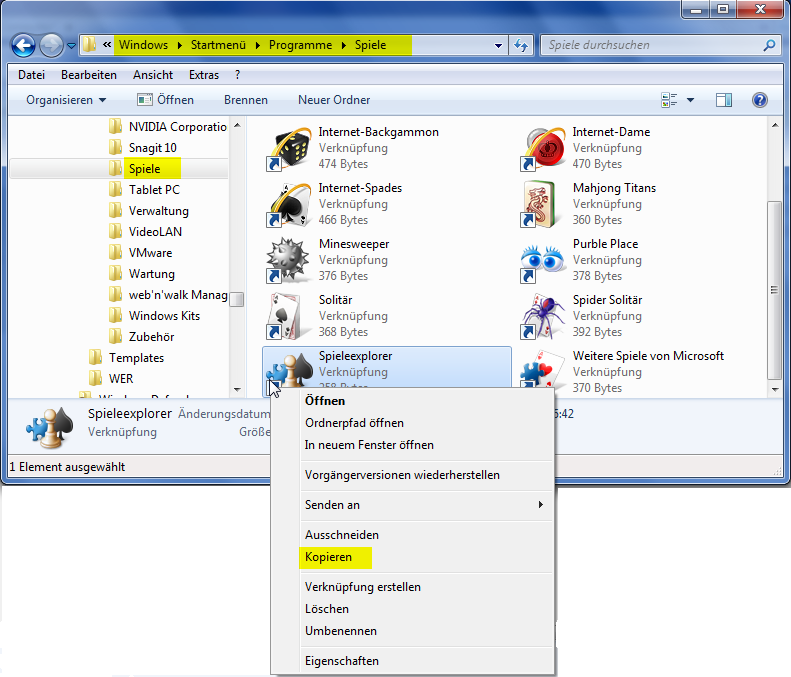Expand hidden path with double chevron
The image size is (791, 677).
[107, 44]
